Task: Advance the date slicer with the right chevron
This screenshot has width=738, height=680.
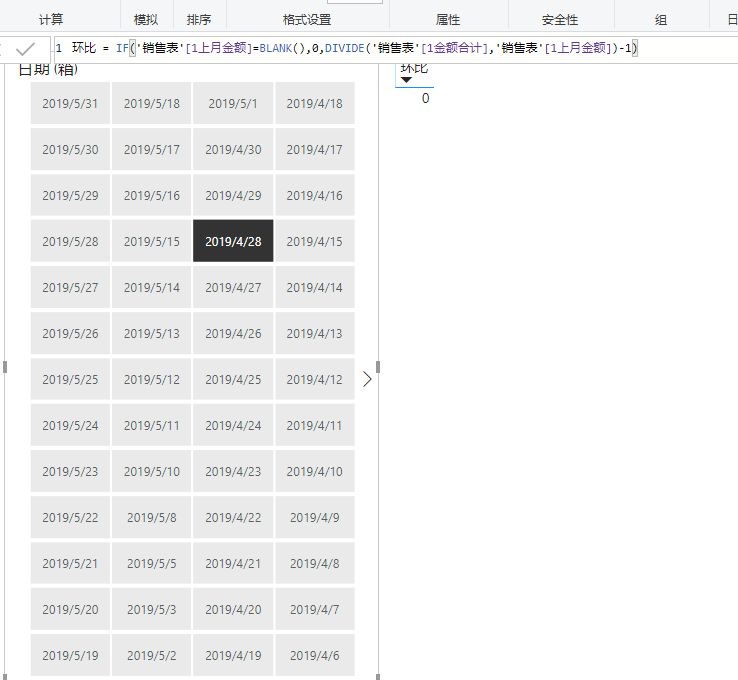Action: (x=367, y=379)
